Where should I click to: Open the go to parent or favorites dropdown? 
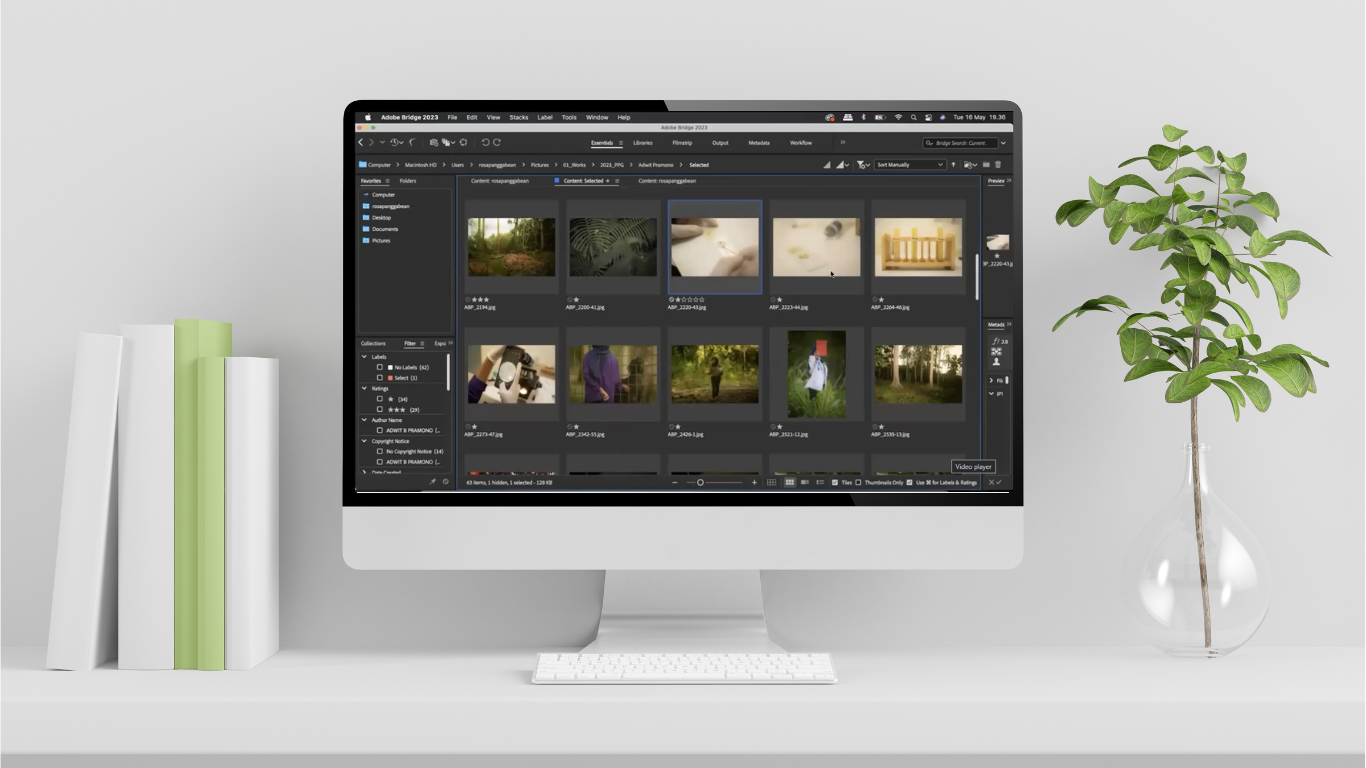point(381,143)
